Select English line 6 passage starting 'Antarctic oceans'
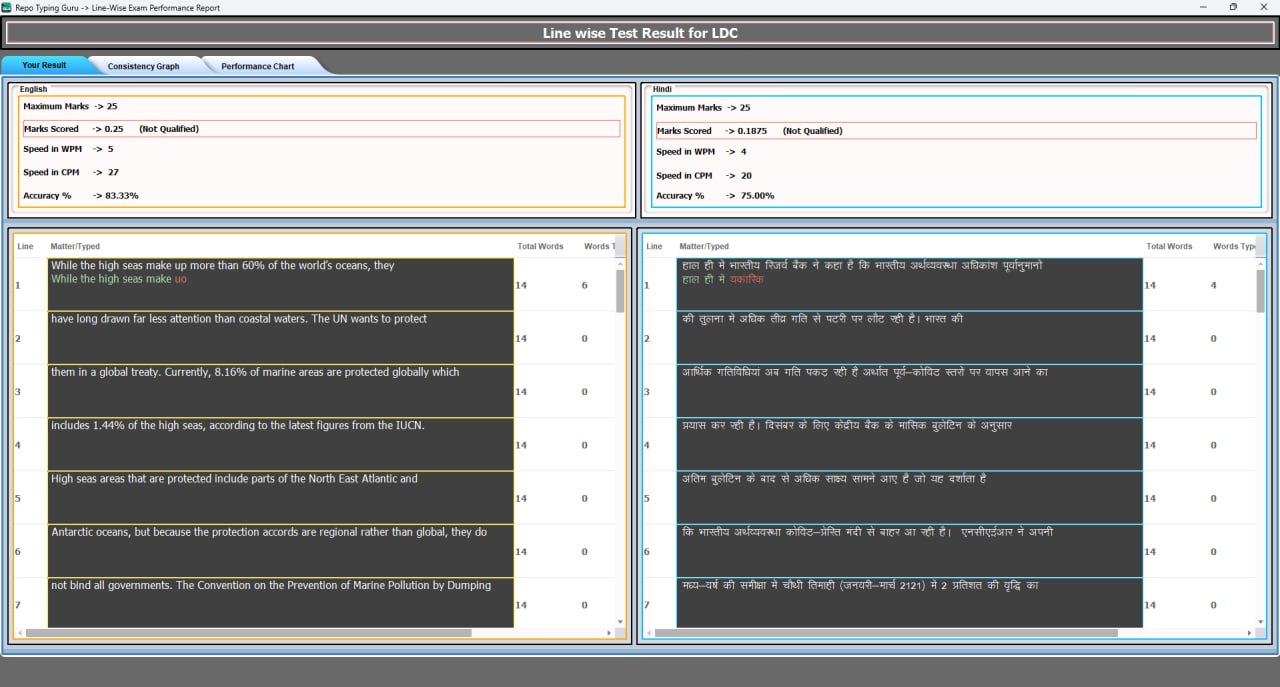1280x687 pixels. [281, 551]
